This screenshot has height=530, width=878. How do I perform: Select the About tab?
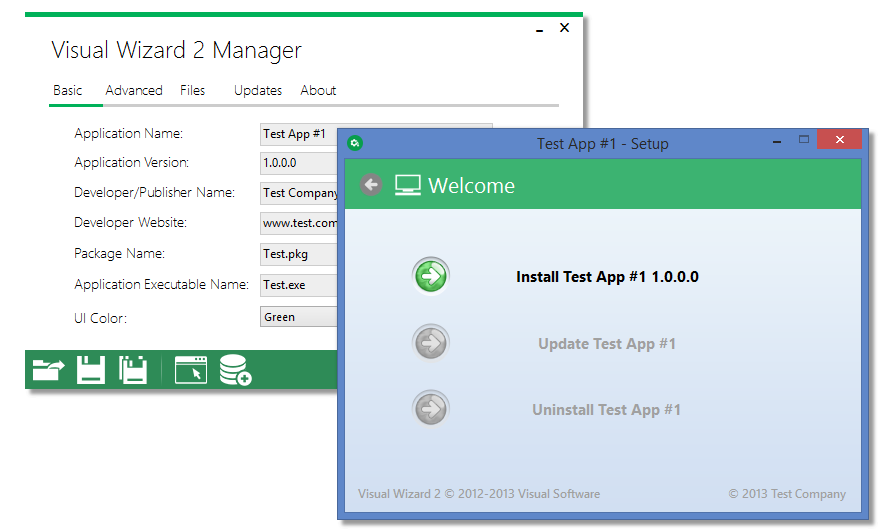pyautogui.click(x=318, y=90)
